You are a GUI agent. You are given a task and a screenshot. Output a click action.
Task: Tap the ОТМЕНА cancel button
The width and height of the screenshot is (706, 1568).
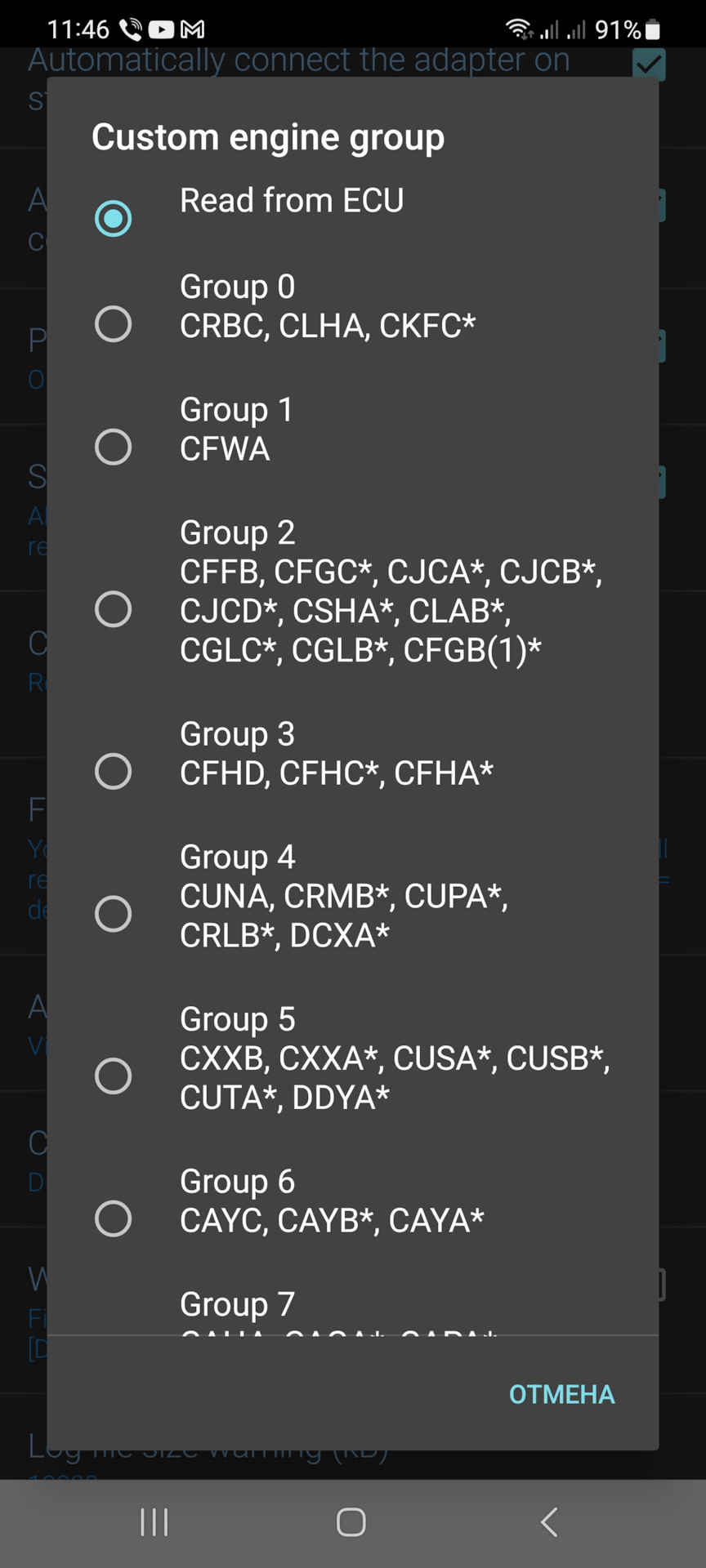point(561,1394)
